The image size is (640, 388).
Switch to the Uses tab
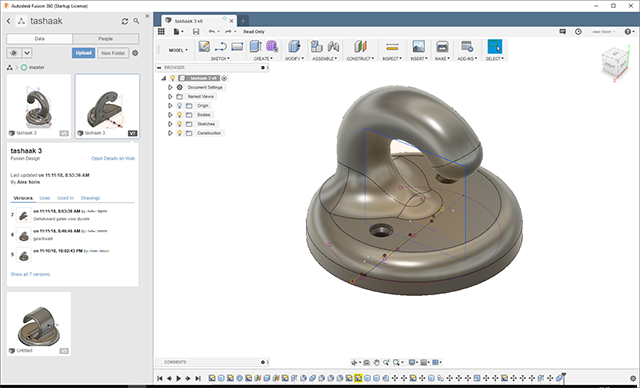(44, 198)
